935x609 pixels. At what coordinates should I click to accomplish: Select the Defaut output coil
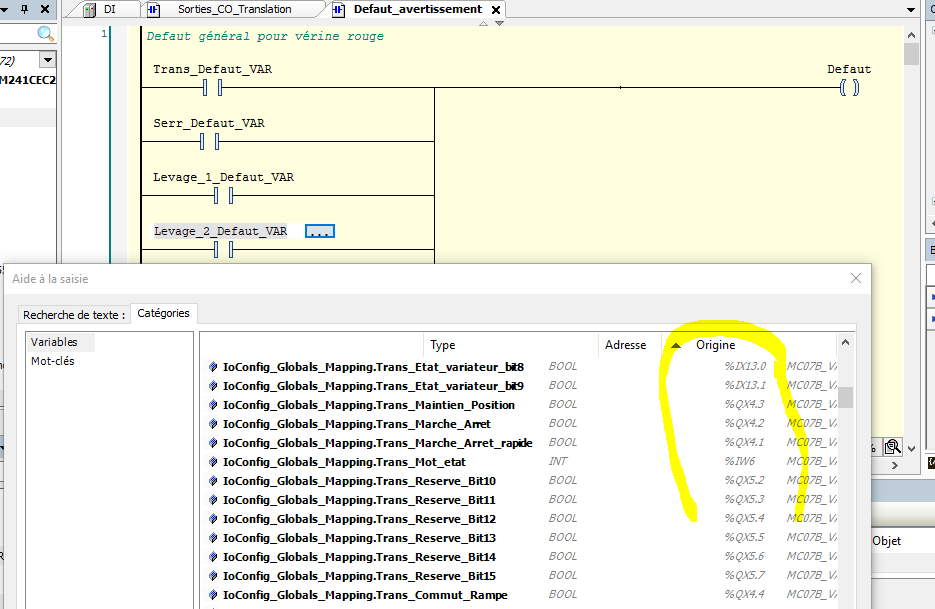coord(849,88)
